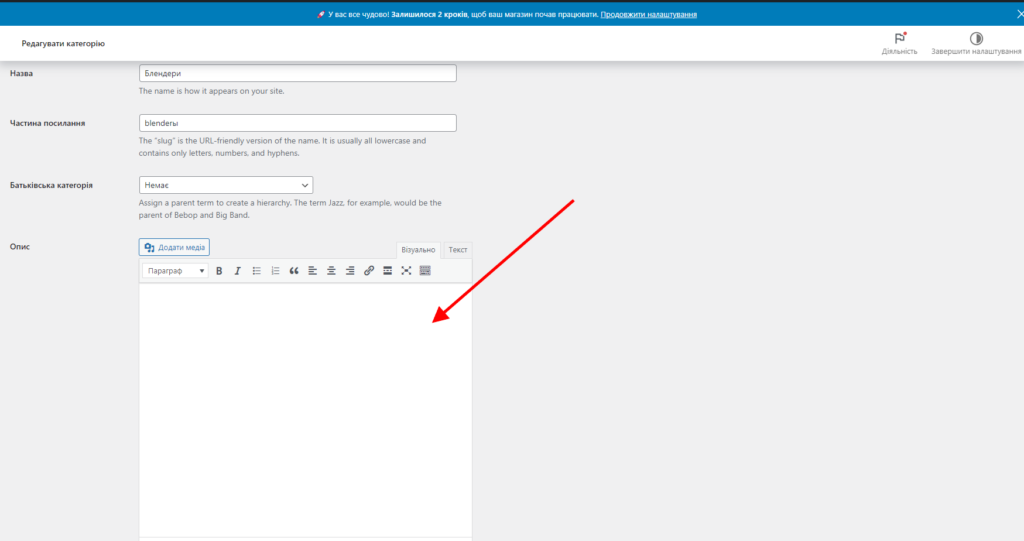Align text to the left
Viewport: 1024px width, 541px height.
(312, 271)
